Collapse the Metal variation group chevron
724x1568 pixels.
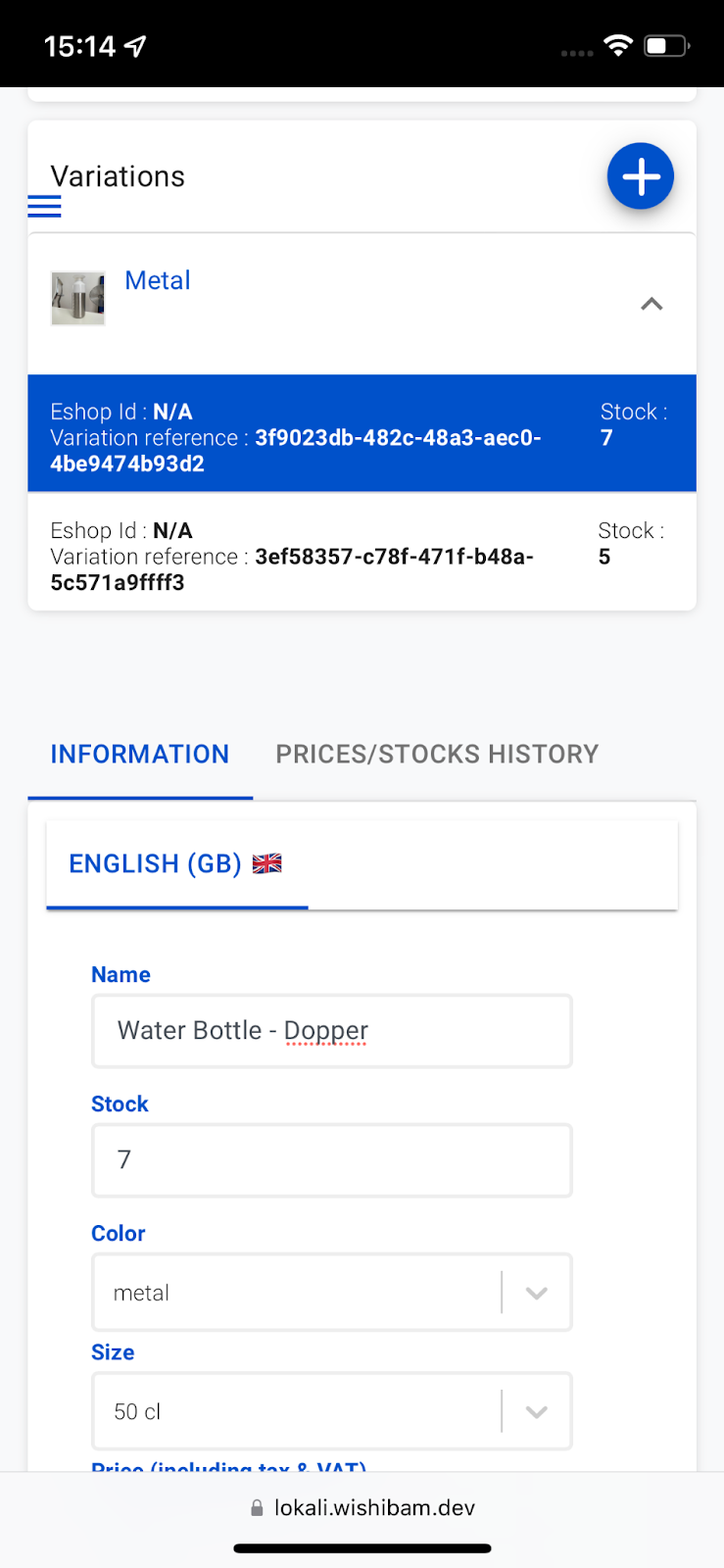pos(652,304)
